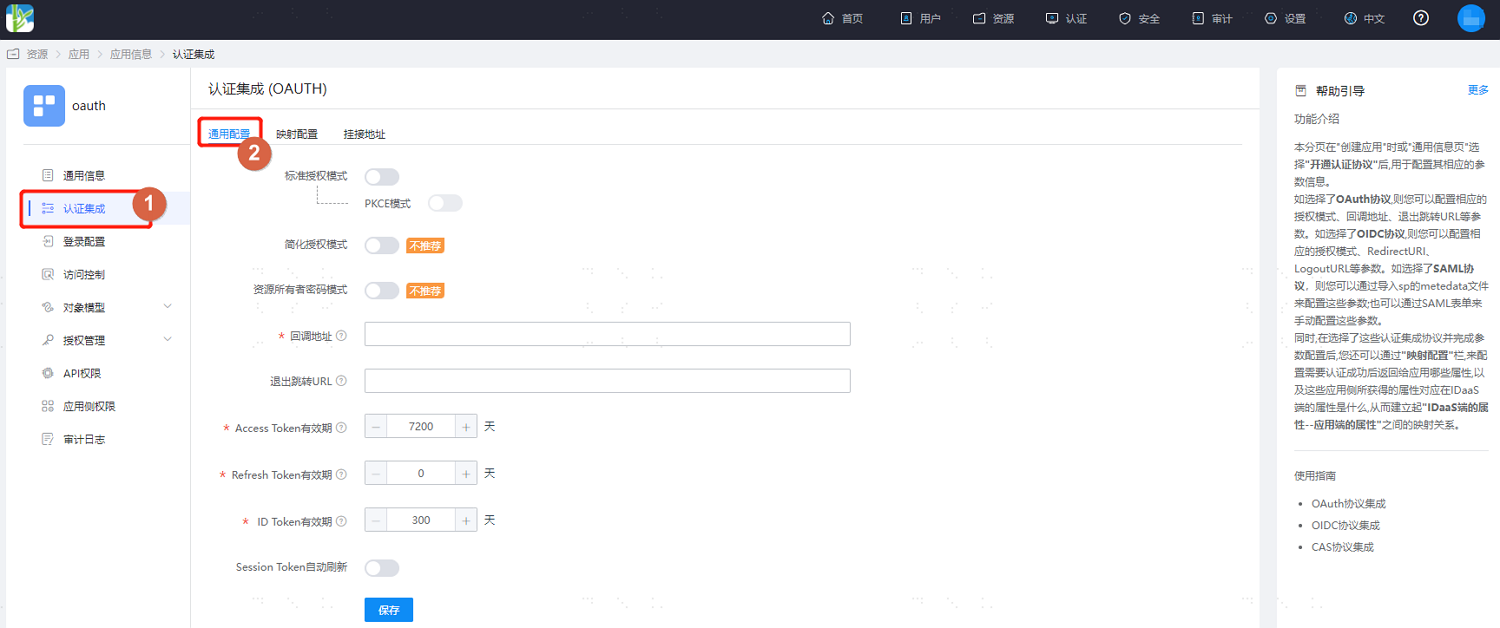The image size is (1500, 628).
Task: Switch to the 映射配置 tab
Action: point(297,134)
